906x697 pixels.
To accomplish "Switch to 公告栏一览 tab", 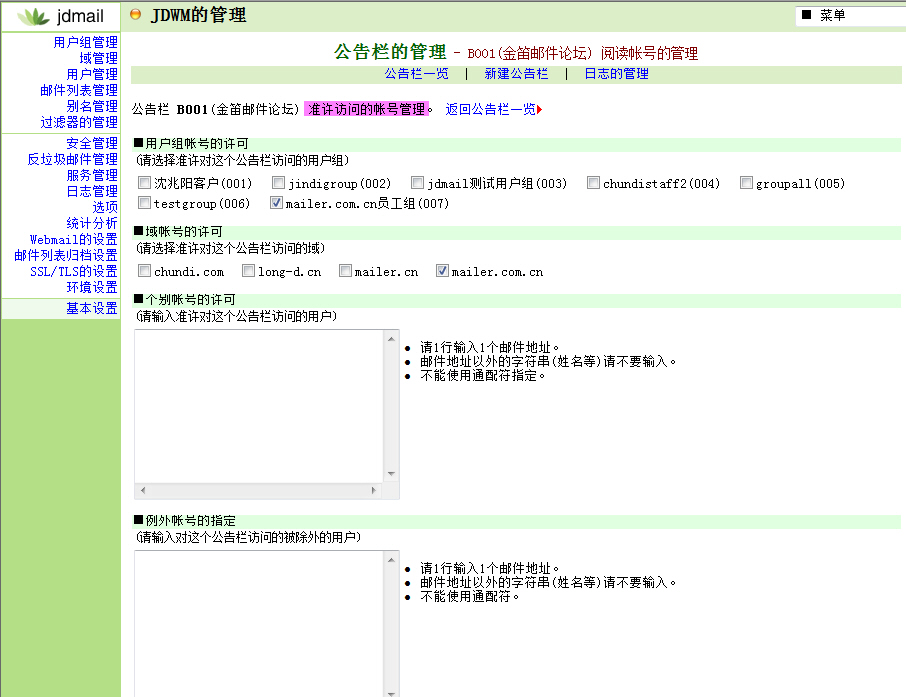I will click(417, 74).
